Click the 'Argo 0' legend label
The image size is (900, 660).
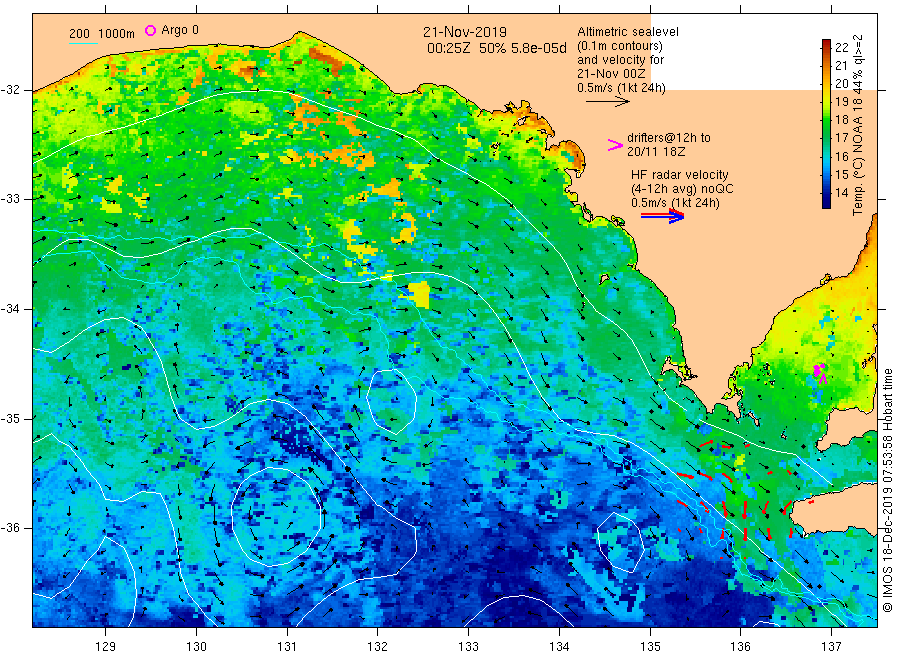[180, 30]
